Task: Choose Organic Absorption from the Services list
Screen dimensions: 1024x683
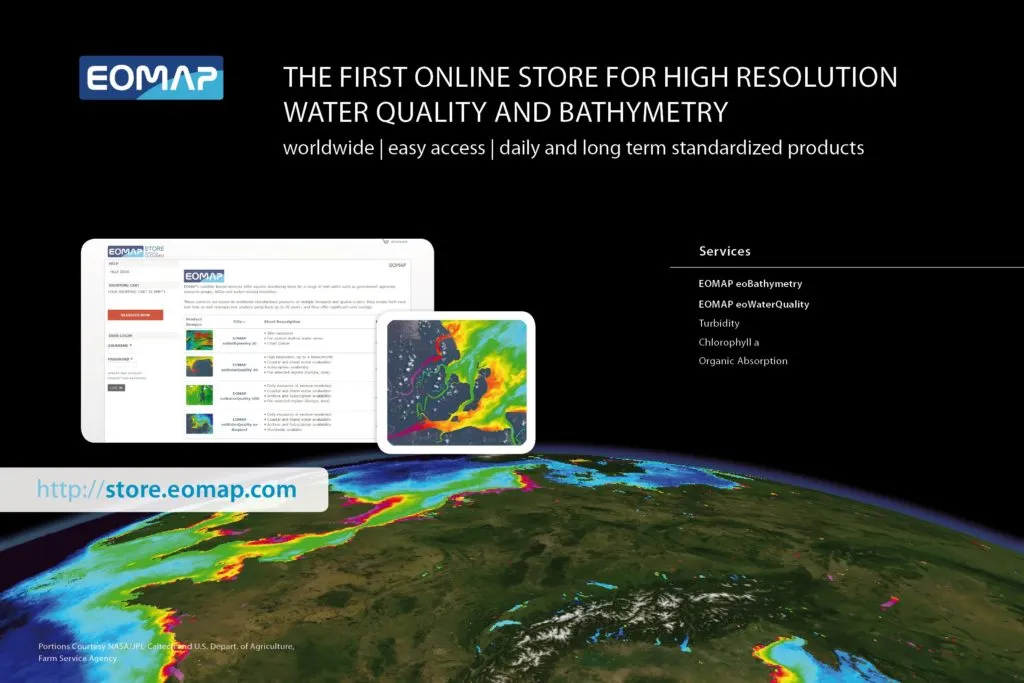Action: 743,360
